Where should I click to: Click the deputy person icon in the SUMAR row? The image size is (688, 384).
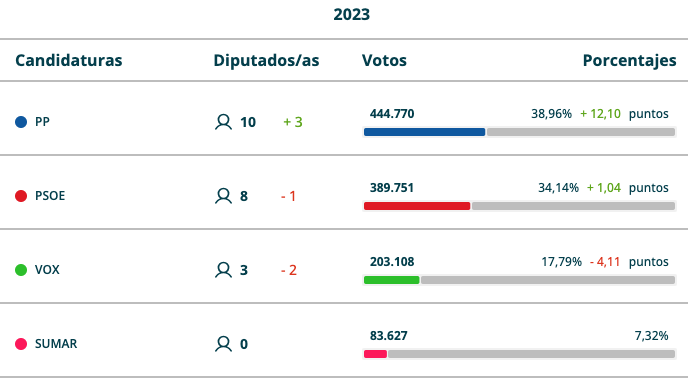223,344
